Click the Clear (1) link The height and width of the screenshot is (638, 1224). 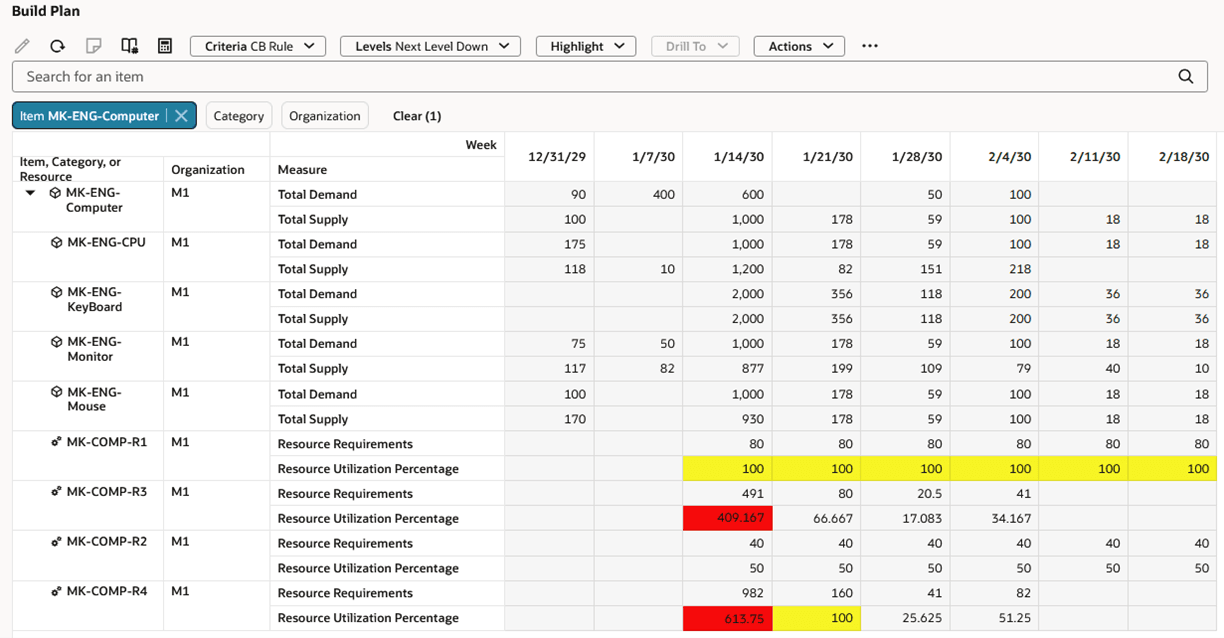click(416, 116)
